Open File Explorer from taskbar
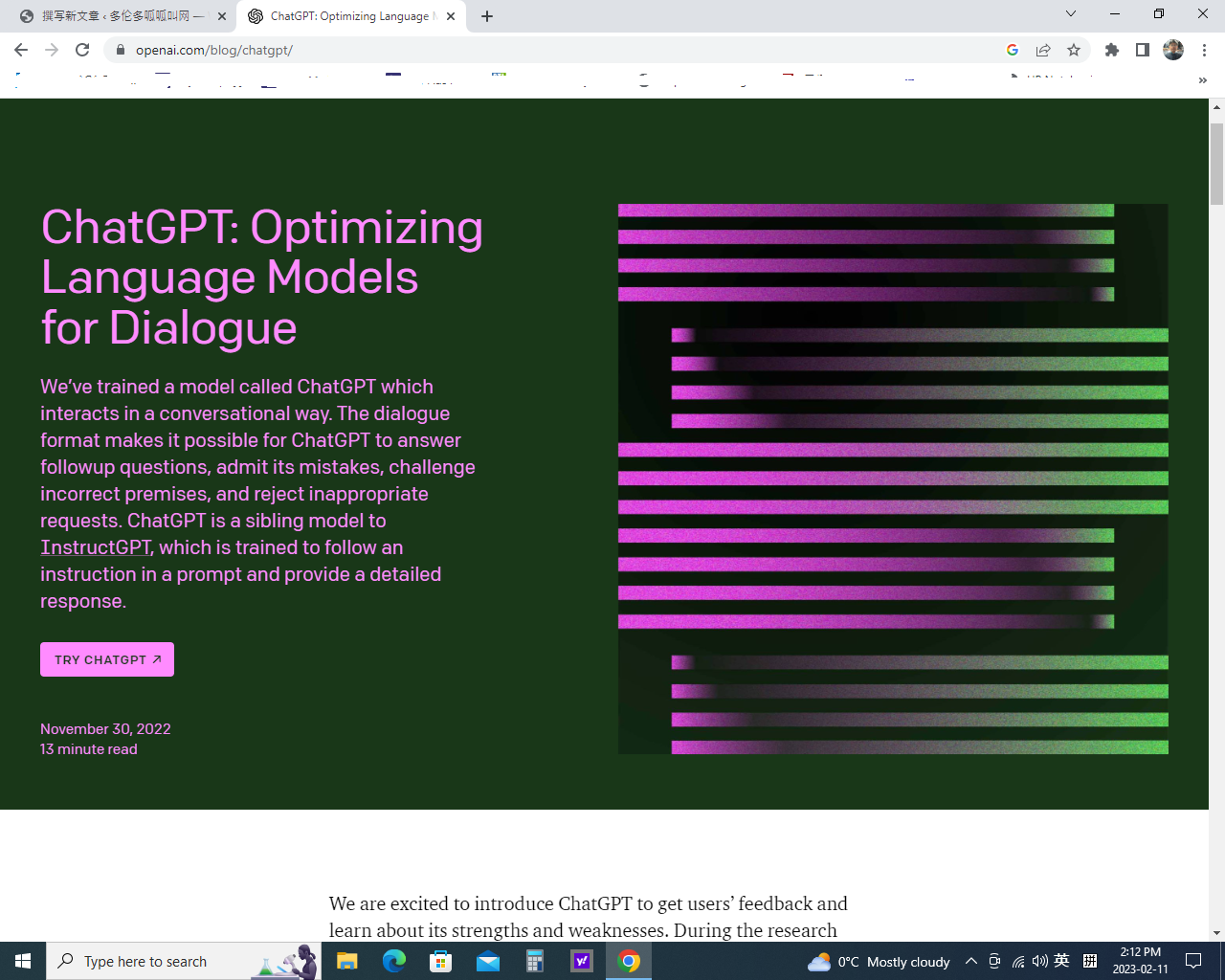Screen dimensions: 1225x980 point(346,961)
